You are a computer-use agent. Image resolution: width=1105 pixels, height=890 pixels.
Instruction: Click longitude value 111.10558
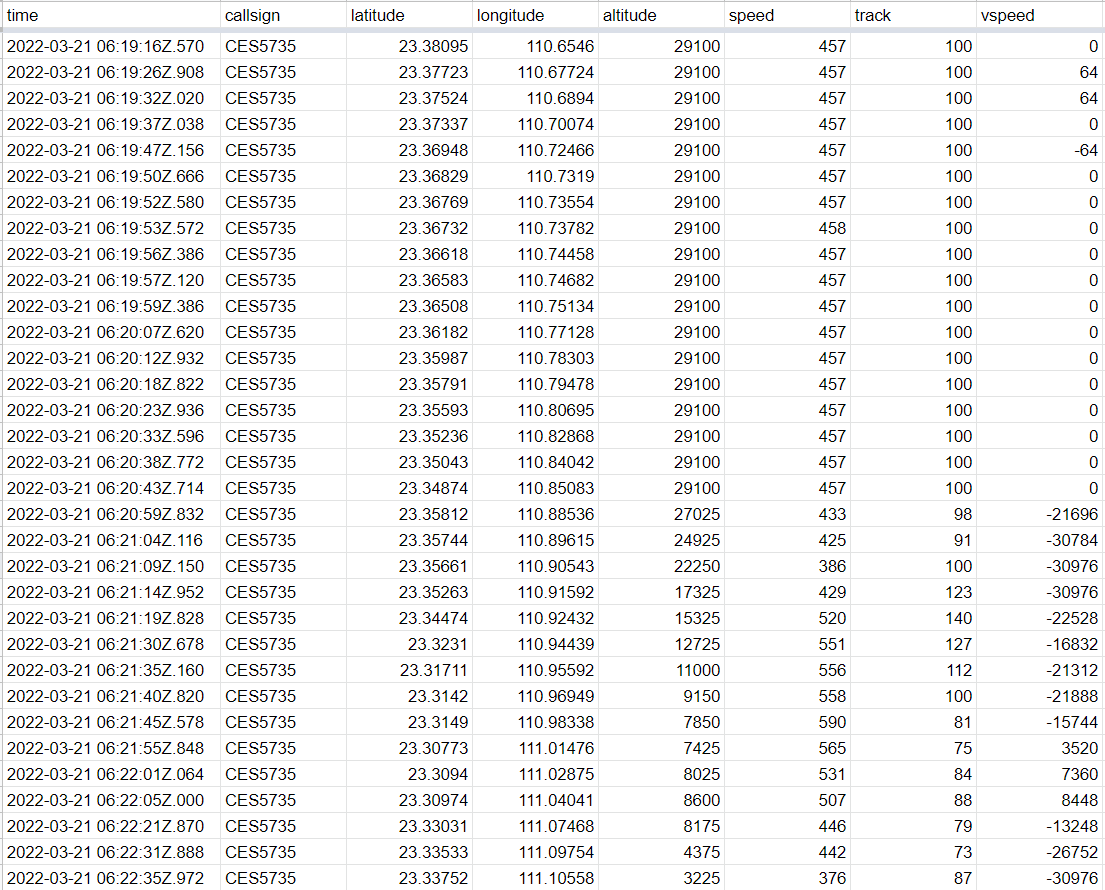point(556,879)
